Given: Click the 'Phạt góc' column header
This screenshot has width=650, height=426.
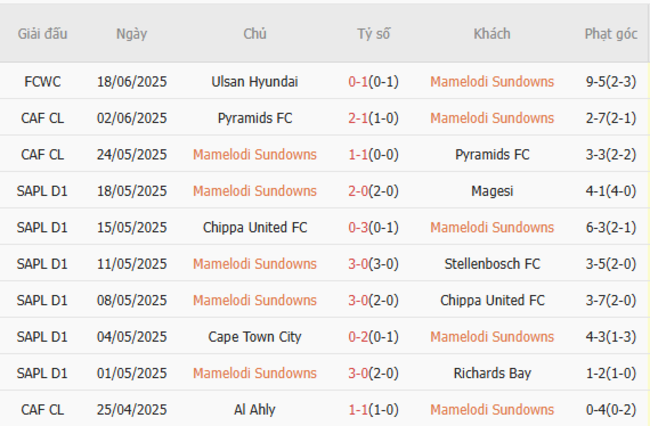Looking at the screenshot, I should 610,34.
